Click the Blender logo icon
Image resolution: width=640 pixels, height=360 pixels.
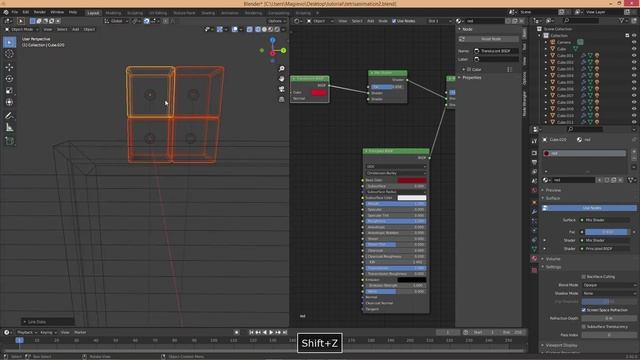[6, 12]
